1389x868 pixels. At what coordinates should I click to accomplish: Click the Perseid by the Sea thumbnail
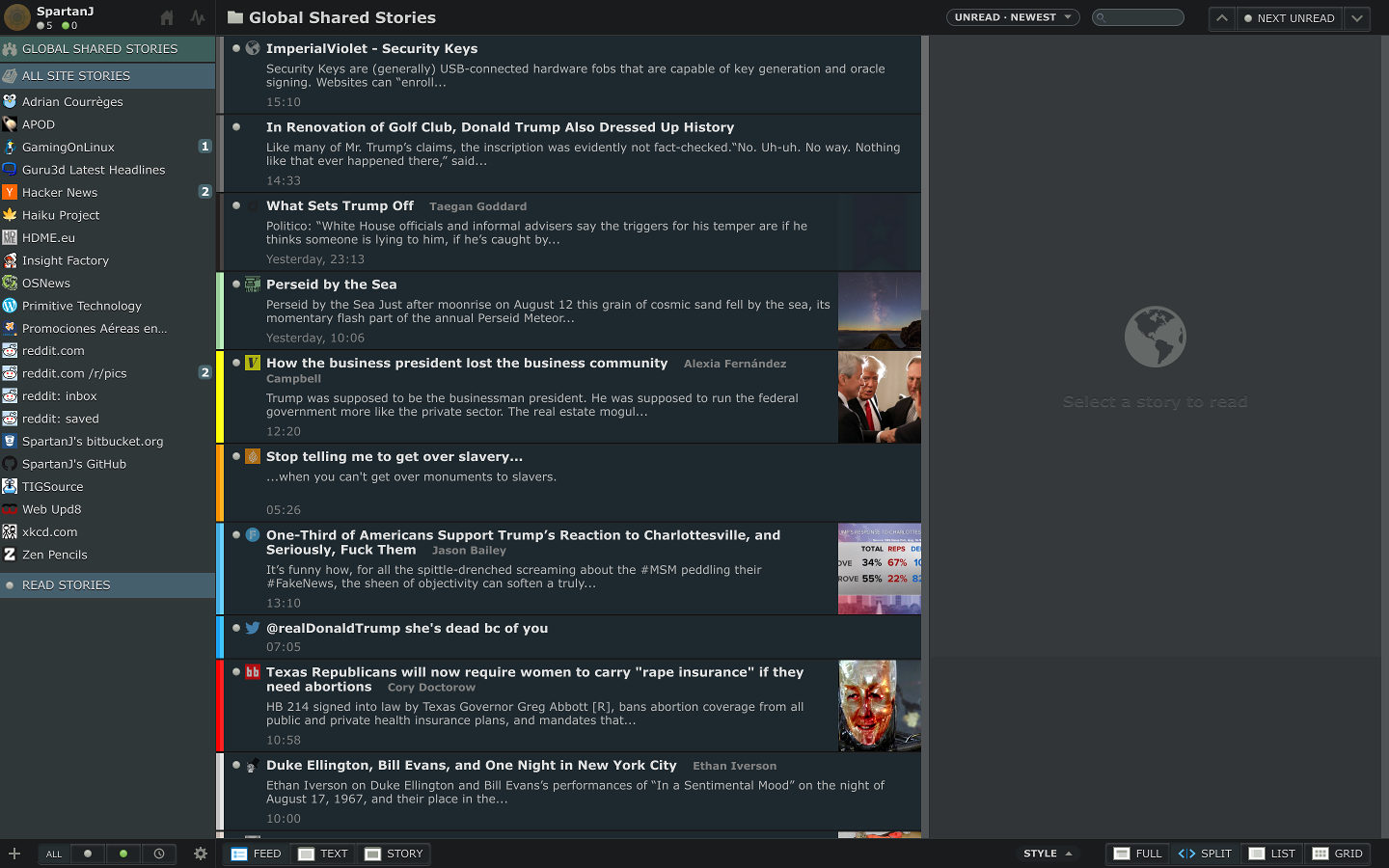880,311
